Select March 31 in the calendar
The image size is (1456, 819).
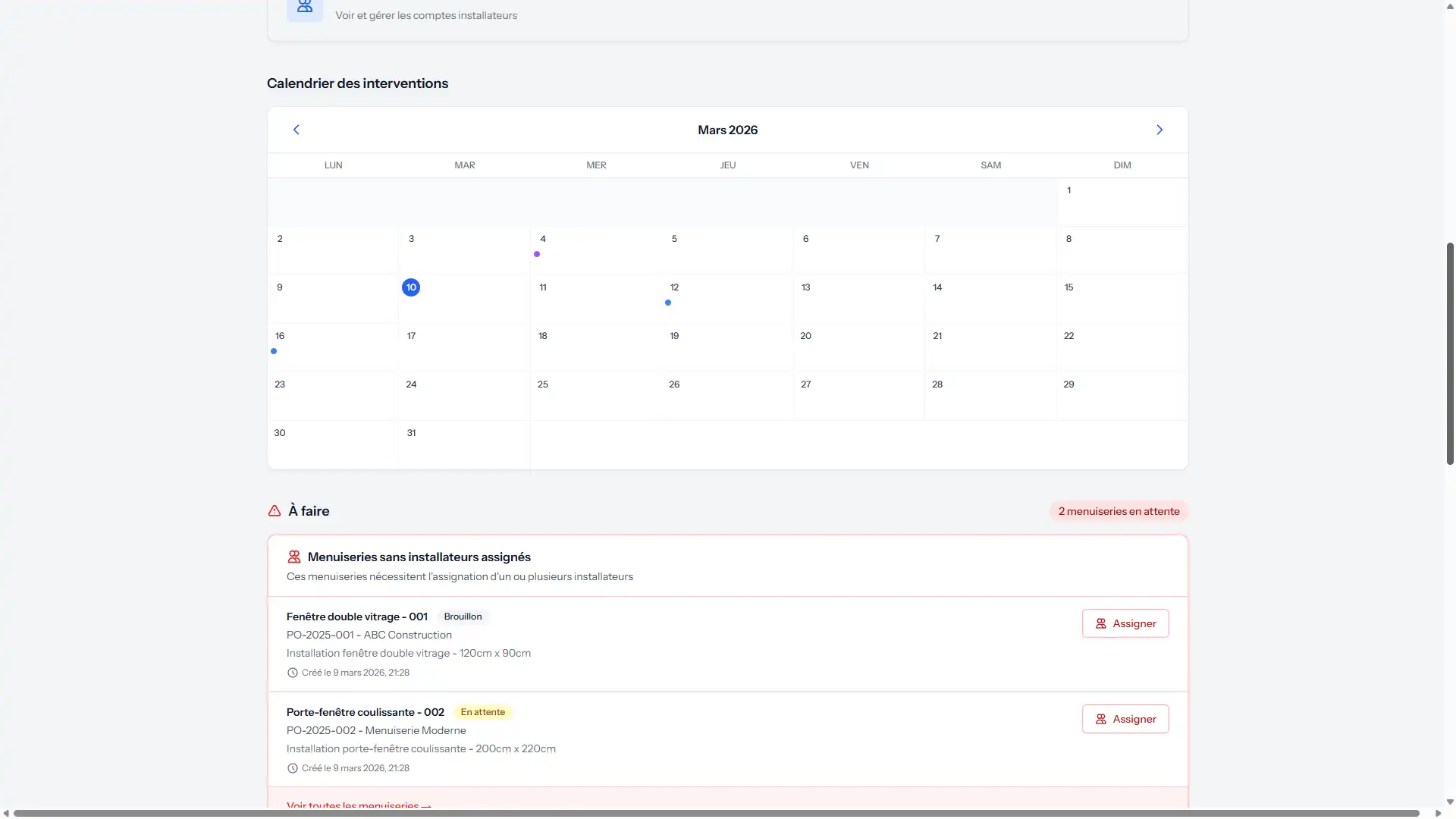tap(411, 433)
